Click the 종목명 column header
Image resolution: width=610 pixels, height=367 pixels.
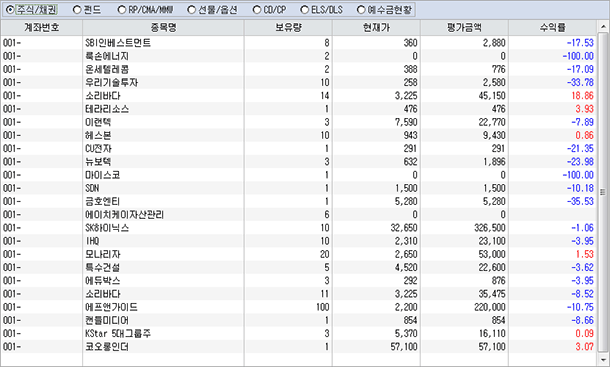(163, 27)
